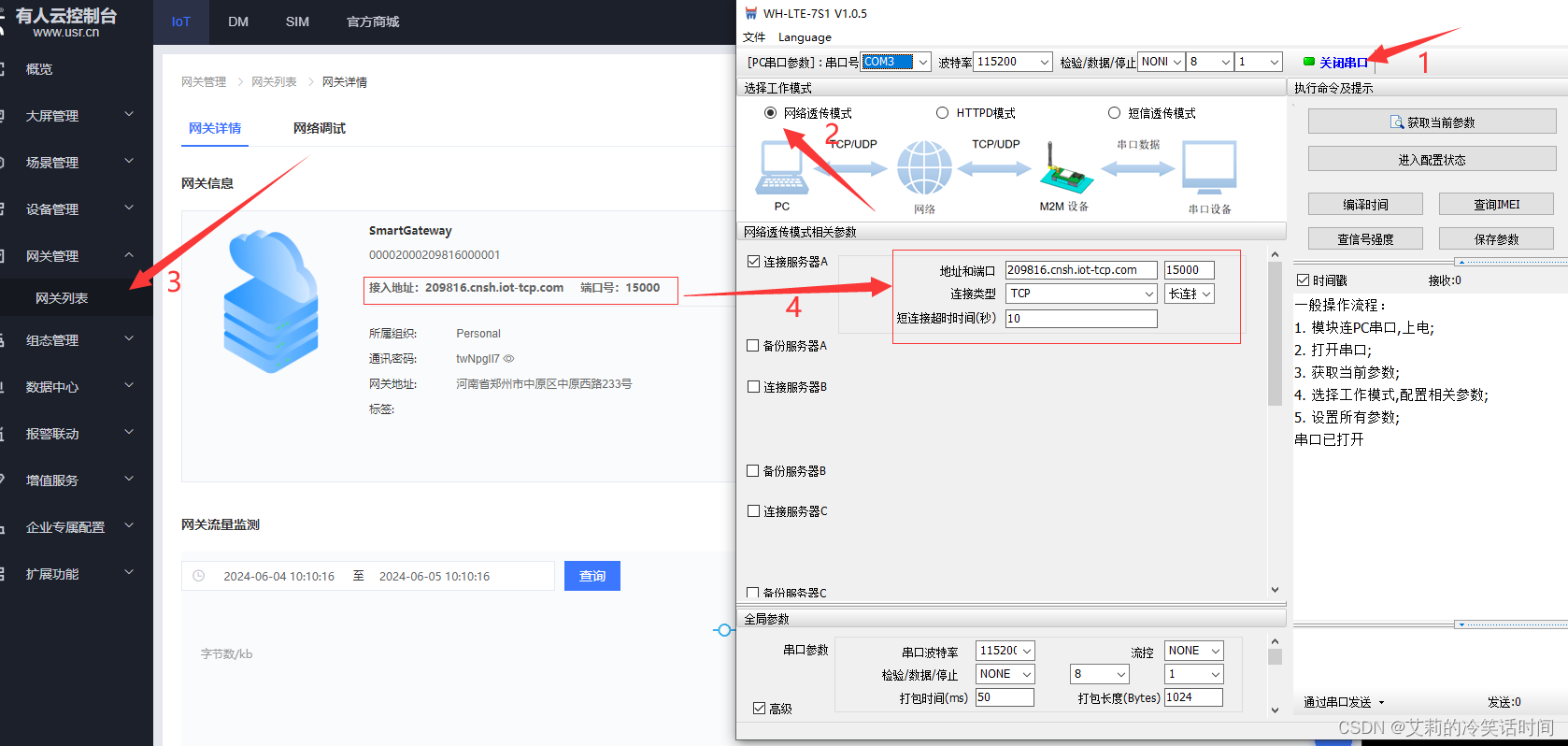Screen dimensions: 1568x746
Task: Enable the 备份服务器B checkbox
Action: click(753, 471)
